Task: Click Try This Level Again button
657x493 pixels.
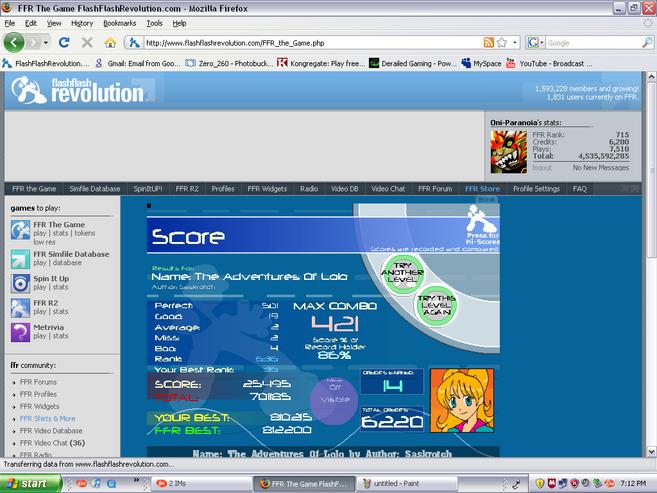Action: pos(436,305)
